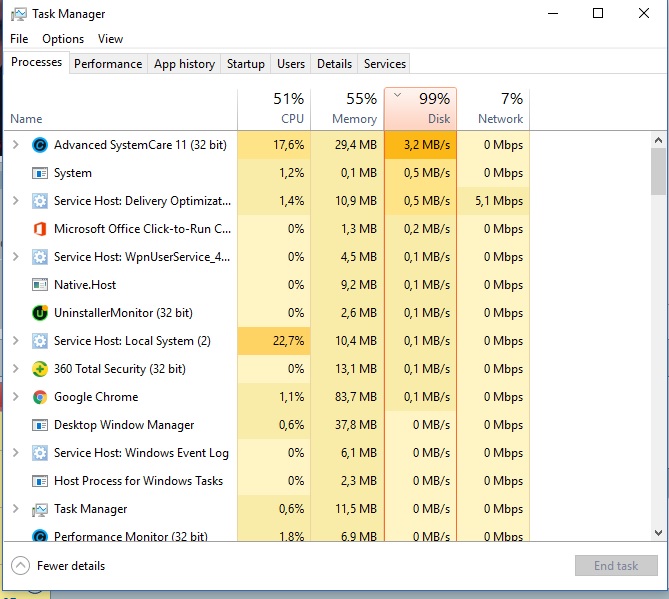Image resolution: width=669 pixels, height=599 pixels.
Task: Expand 360 Total Security process group
Action: (x=16, y=369)
